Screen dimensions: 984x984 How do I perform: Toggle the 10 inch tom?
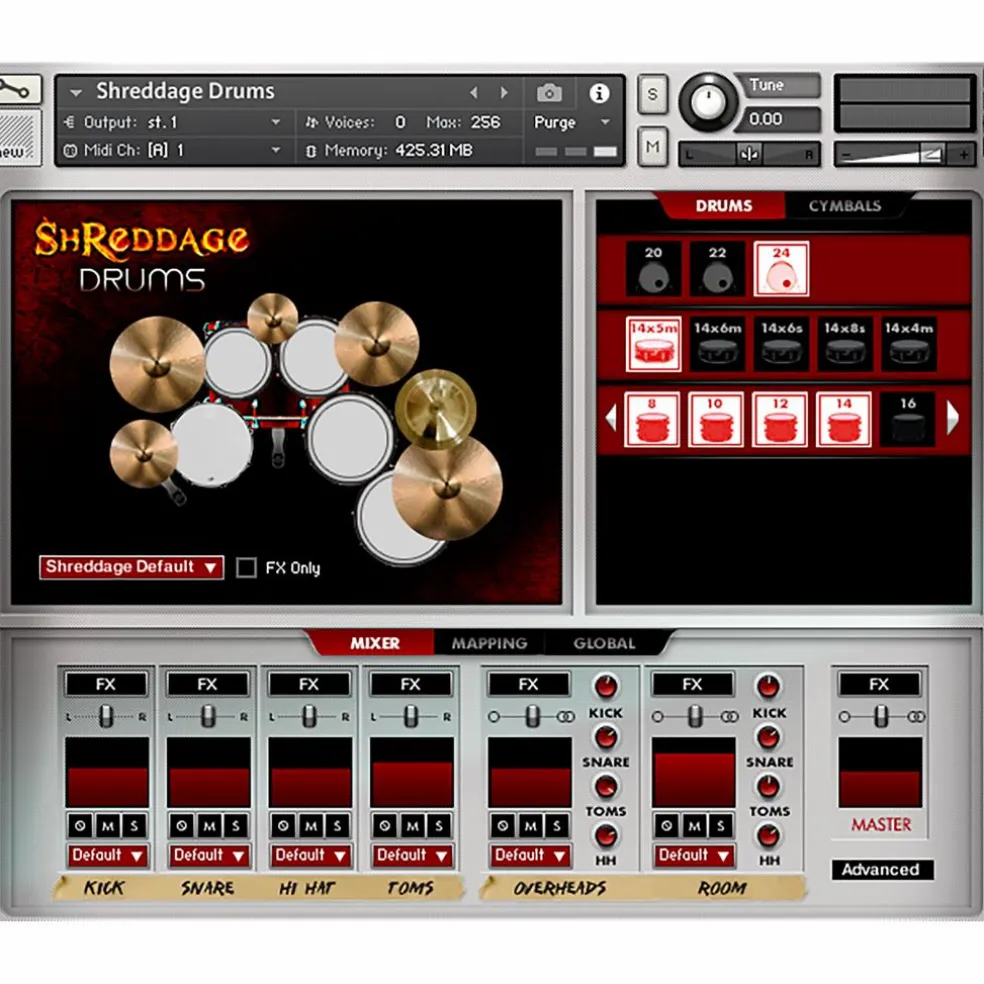tap(716, 419)
